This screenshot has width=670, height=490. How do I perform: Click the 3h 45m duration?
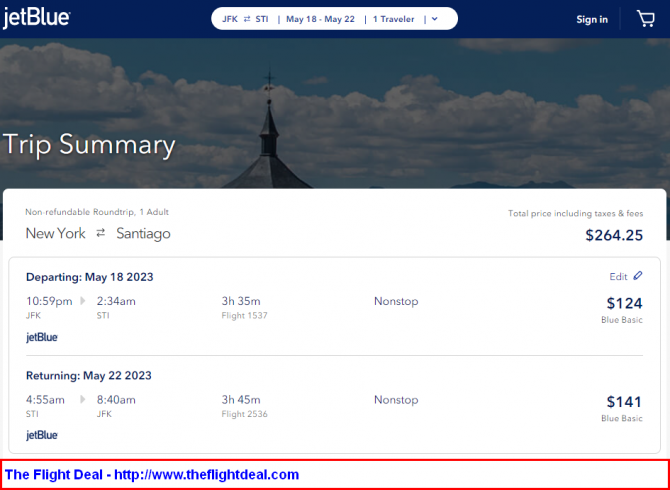click(x=241, y=400)
